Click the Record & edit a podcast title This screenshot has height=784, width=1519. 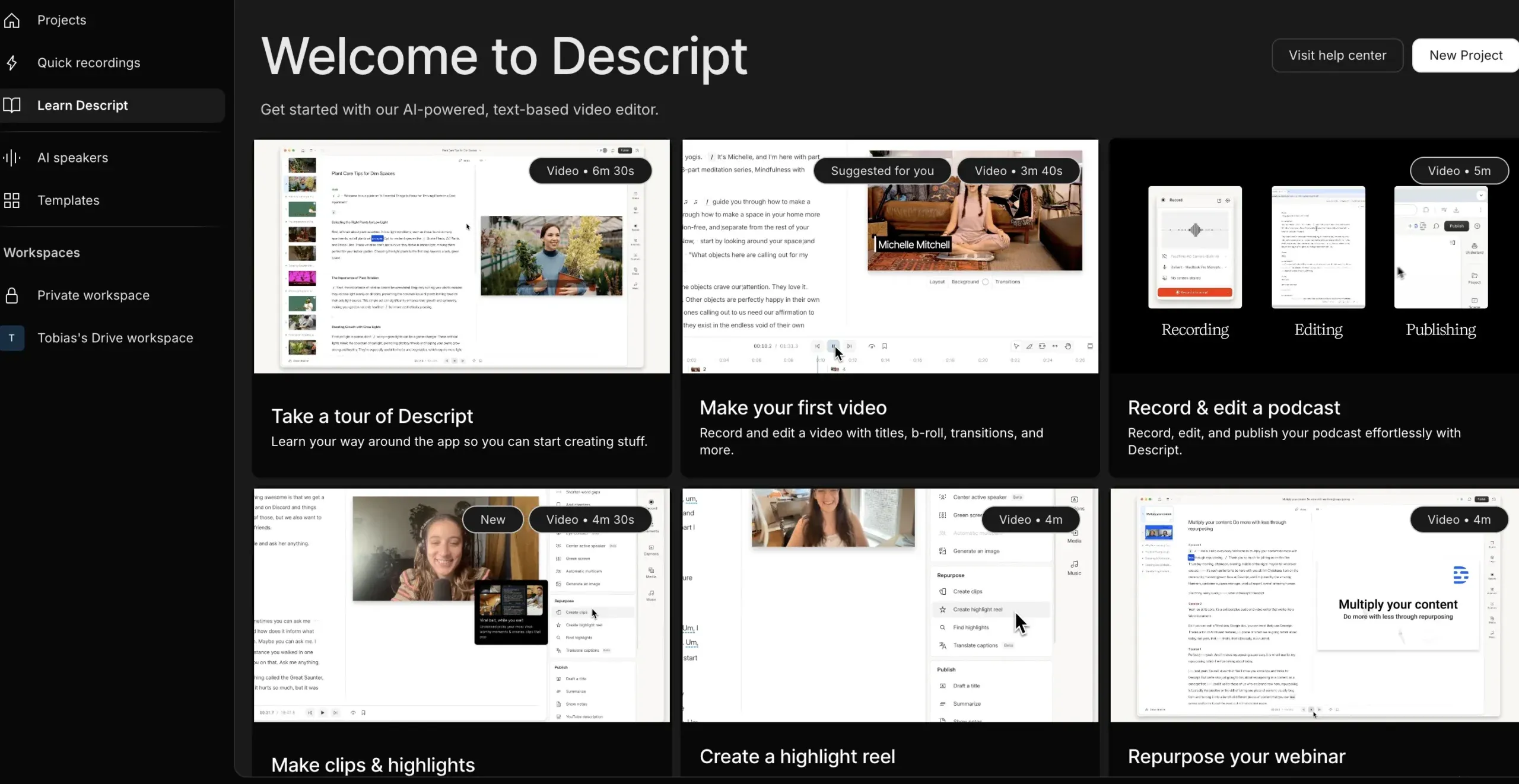coord(1234,408)
